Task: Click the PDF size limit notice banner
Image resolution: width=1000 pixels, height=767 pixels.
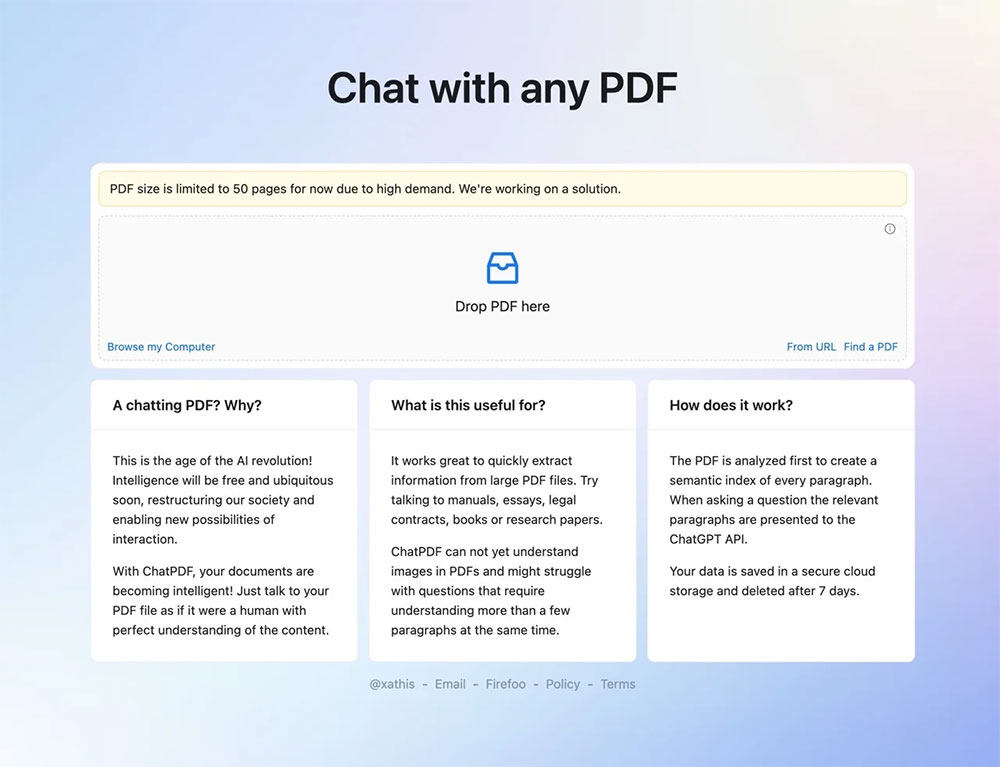Action: [503, 189]
